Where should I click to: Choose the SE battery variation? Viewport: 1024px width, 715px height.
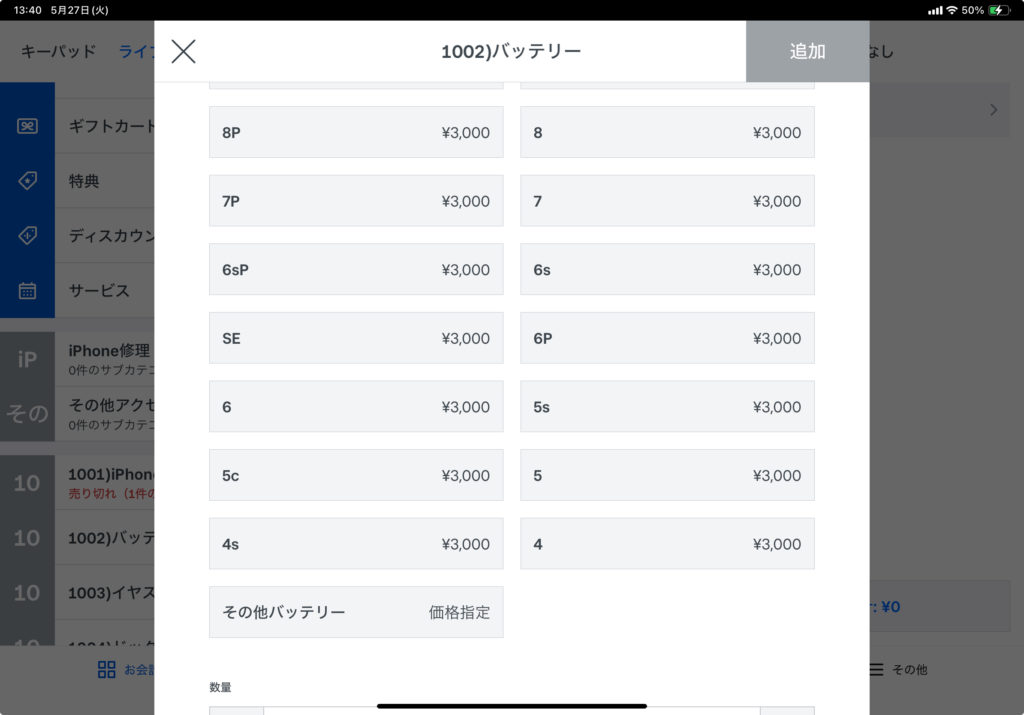click(356, 338)
